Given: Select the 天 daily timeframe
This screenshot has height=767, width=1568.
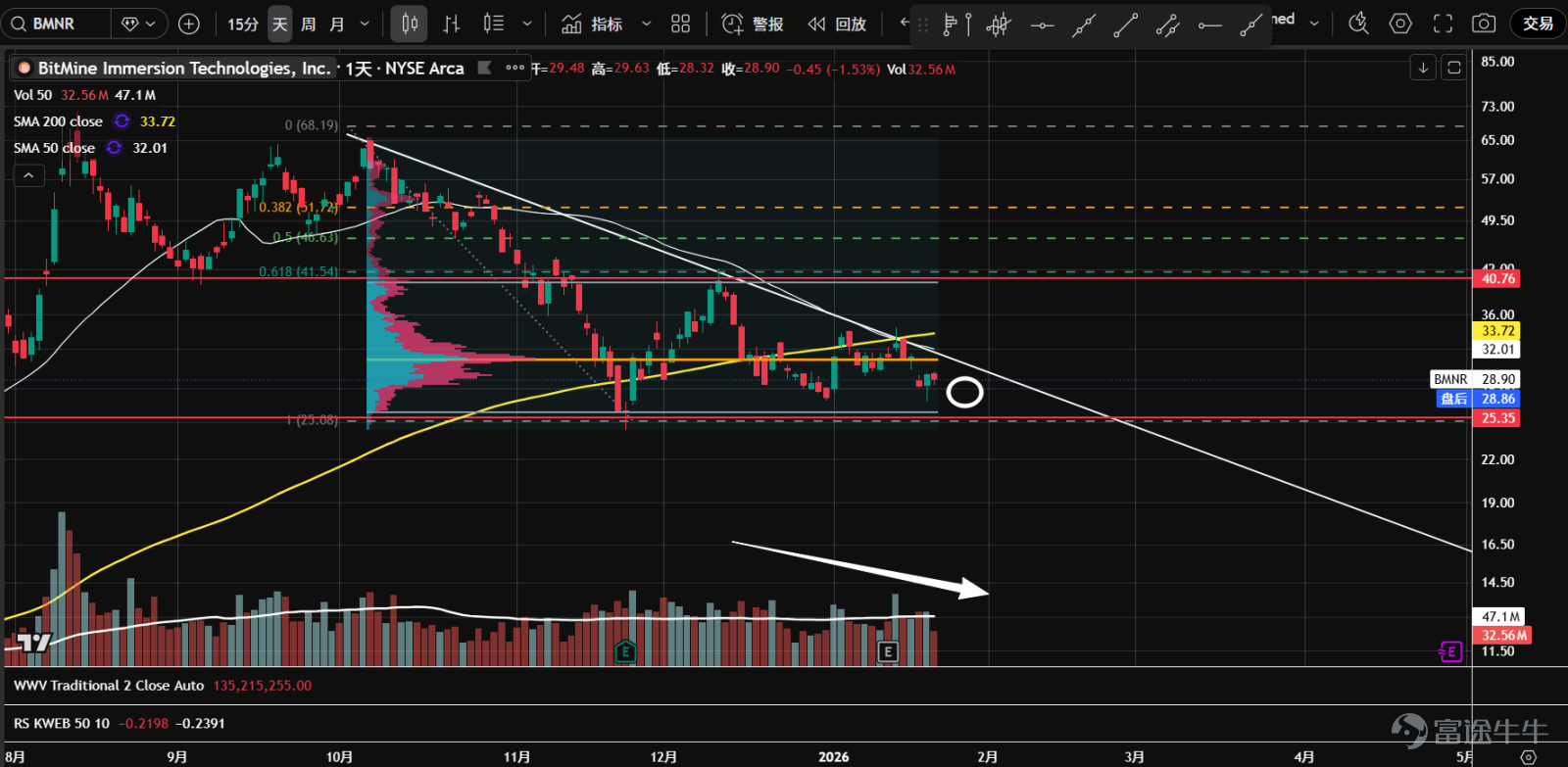Looking at the screenshot, I should pyautogui.click(x=279, y=24).
